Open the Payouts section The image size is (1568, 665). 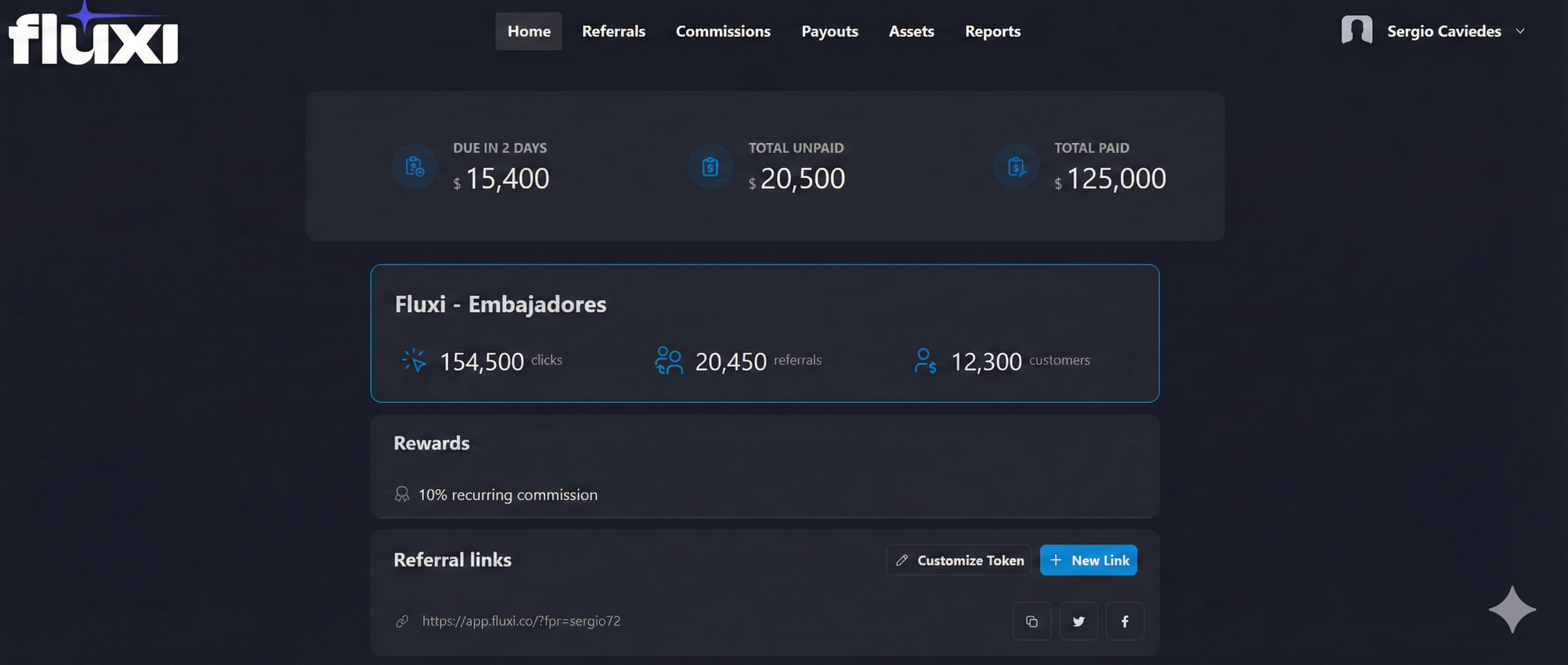[829, 30]
